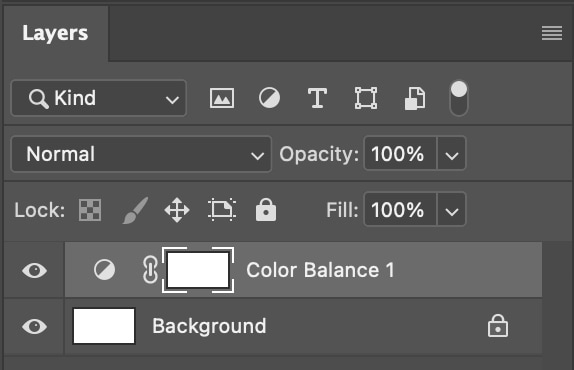This screenshot has height=370, width=574.
Task: Lock all padlock icon
Action: [266, 210]
